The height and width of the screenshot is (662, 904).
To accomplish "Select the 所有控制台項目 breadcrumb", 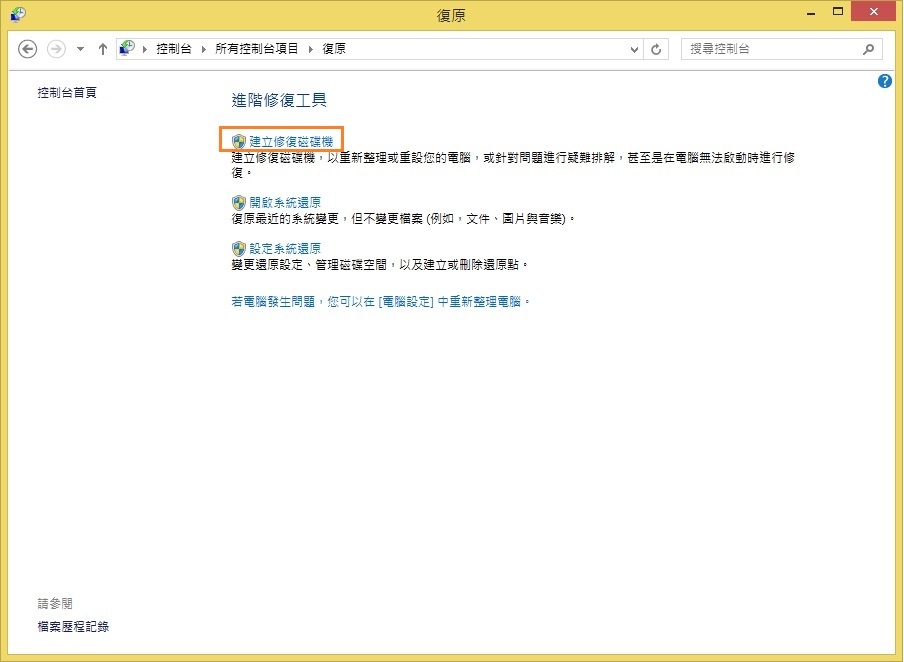I will click(257, 49).
